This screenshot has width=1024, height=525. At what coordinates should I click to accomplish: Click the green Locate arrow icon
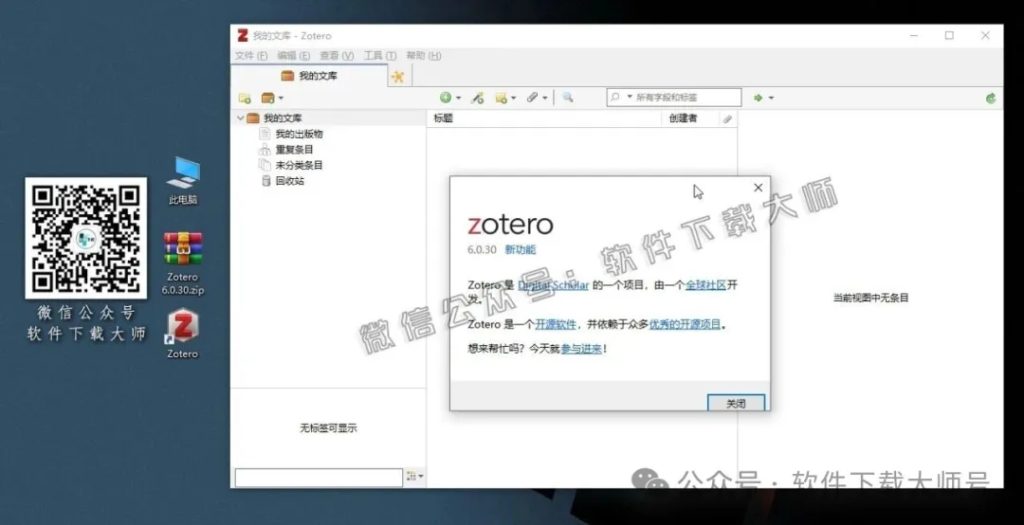pos(758,98)
